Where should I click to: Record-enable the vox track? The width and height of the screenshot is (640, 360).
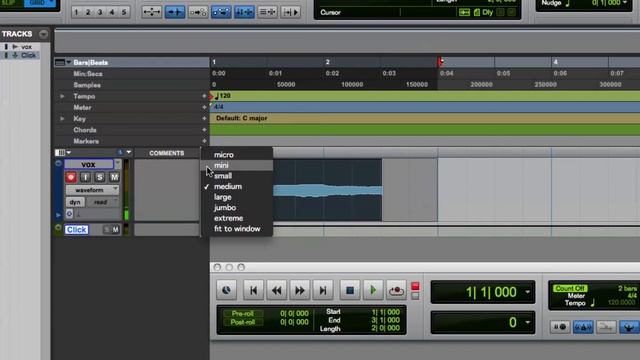click(x=71, y=177)
